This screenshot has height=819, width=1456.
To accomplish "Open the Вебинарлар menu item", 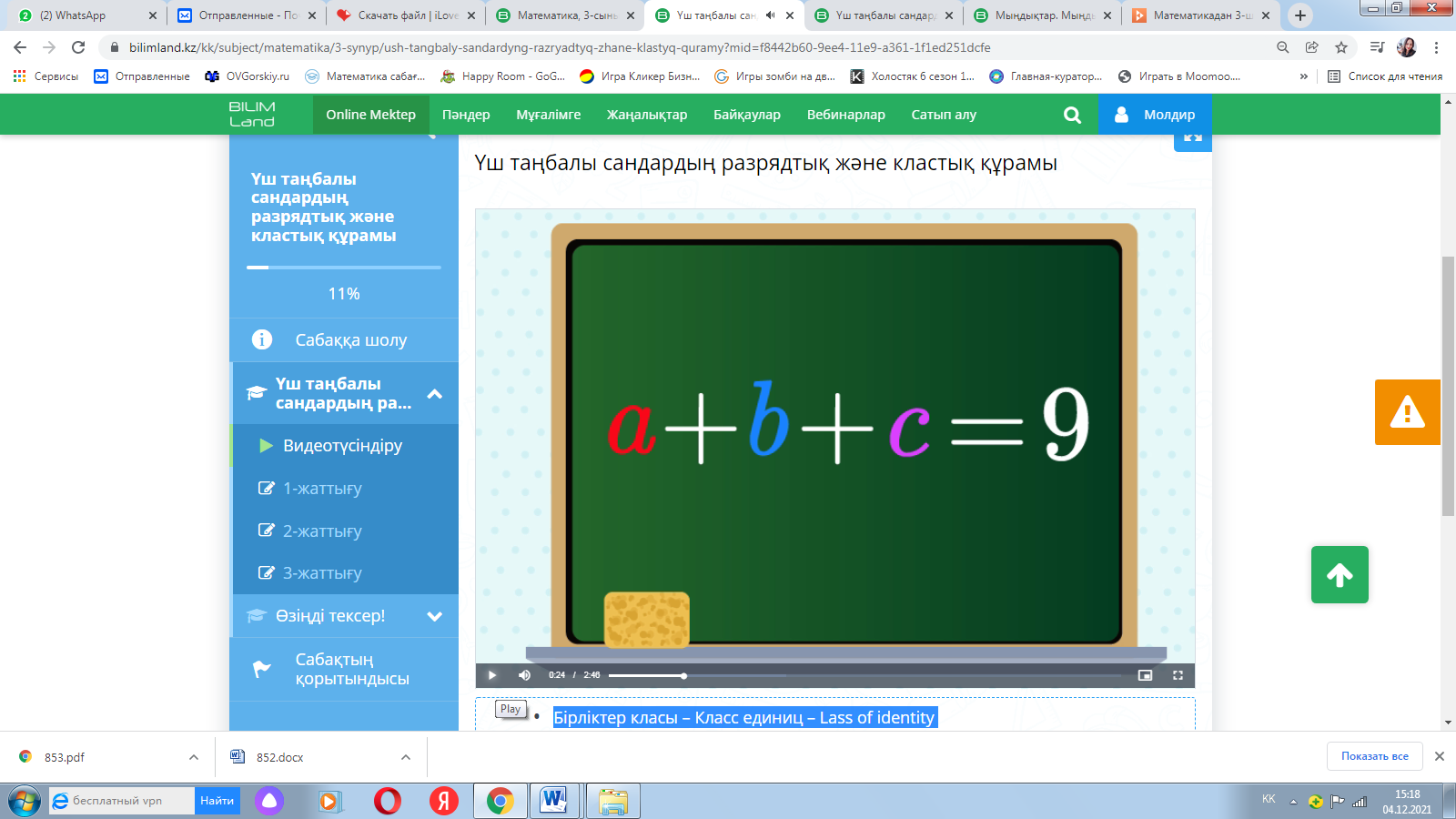I will [x=846, y=115].
